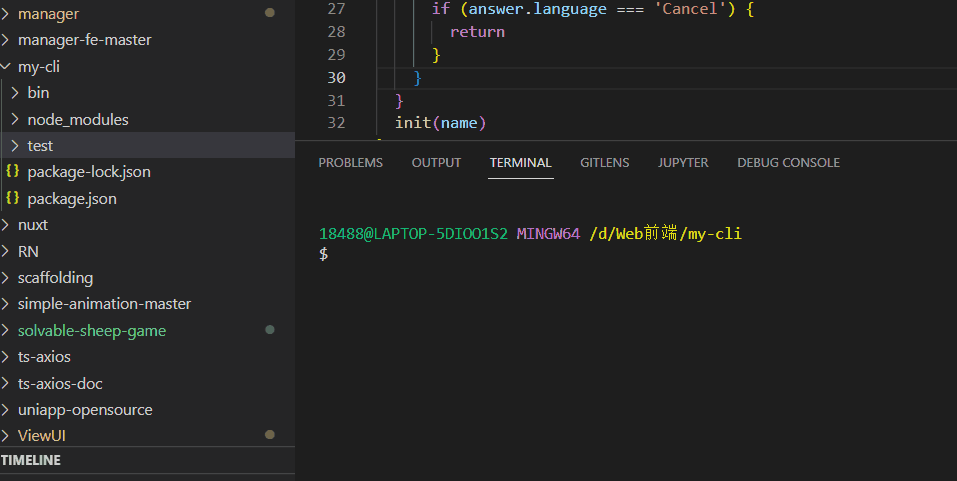The height and width of the screenshot is (481, 957).
Task: Click the JSON icon of package-lock.json
Action: (12, 172)
